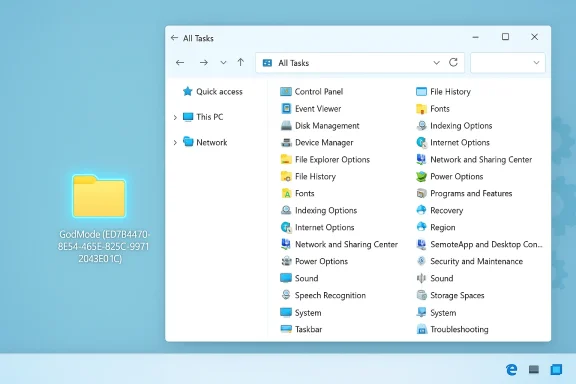
Task: Click the All Tasks address bar field
Action: click(360, 63)
